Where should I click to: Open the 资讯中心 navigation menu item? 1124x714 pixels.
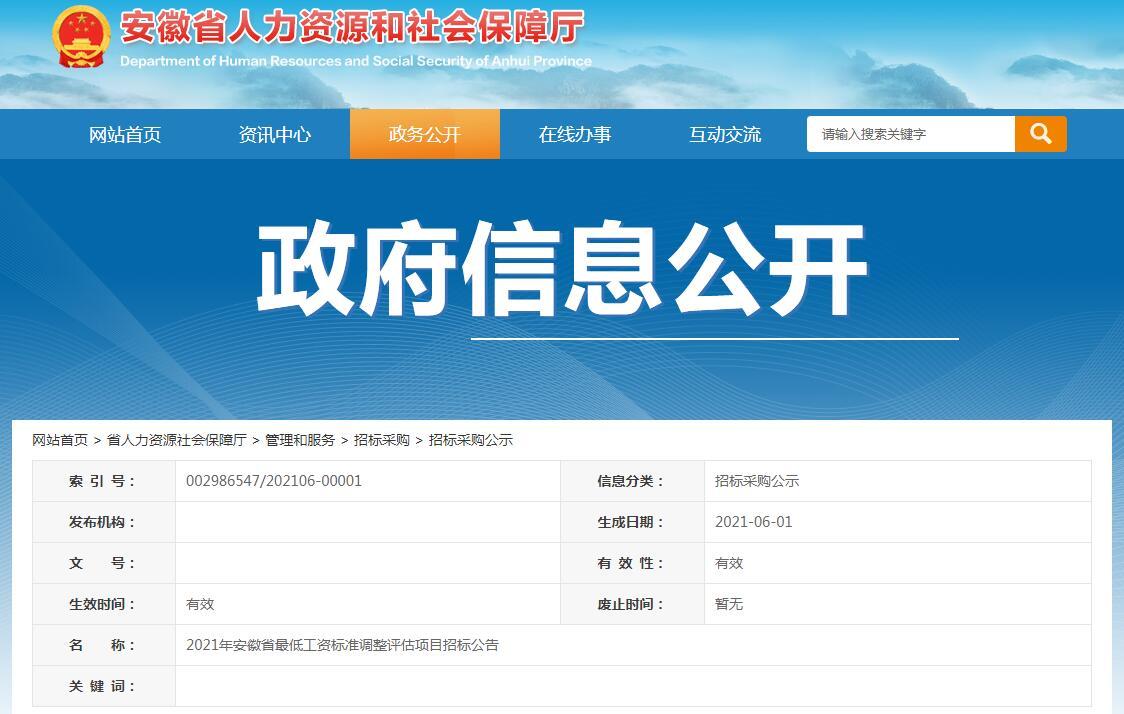click(x=275, y=133)
